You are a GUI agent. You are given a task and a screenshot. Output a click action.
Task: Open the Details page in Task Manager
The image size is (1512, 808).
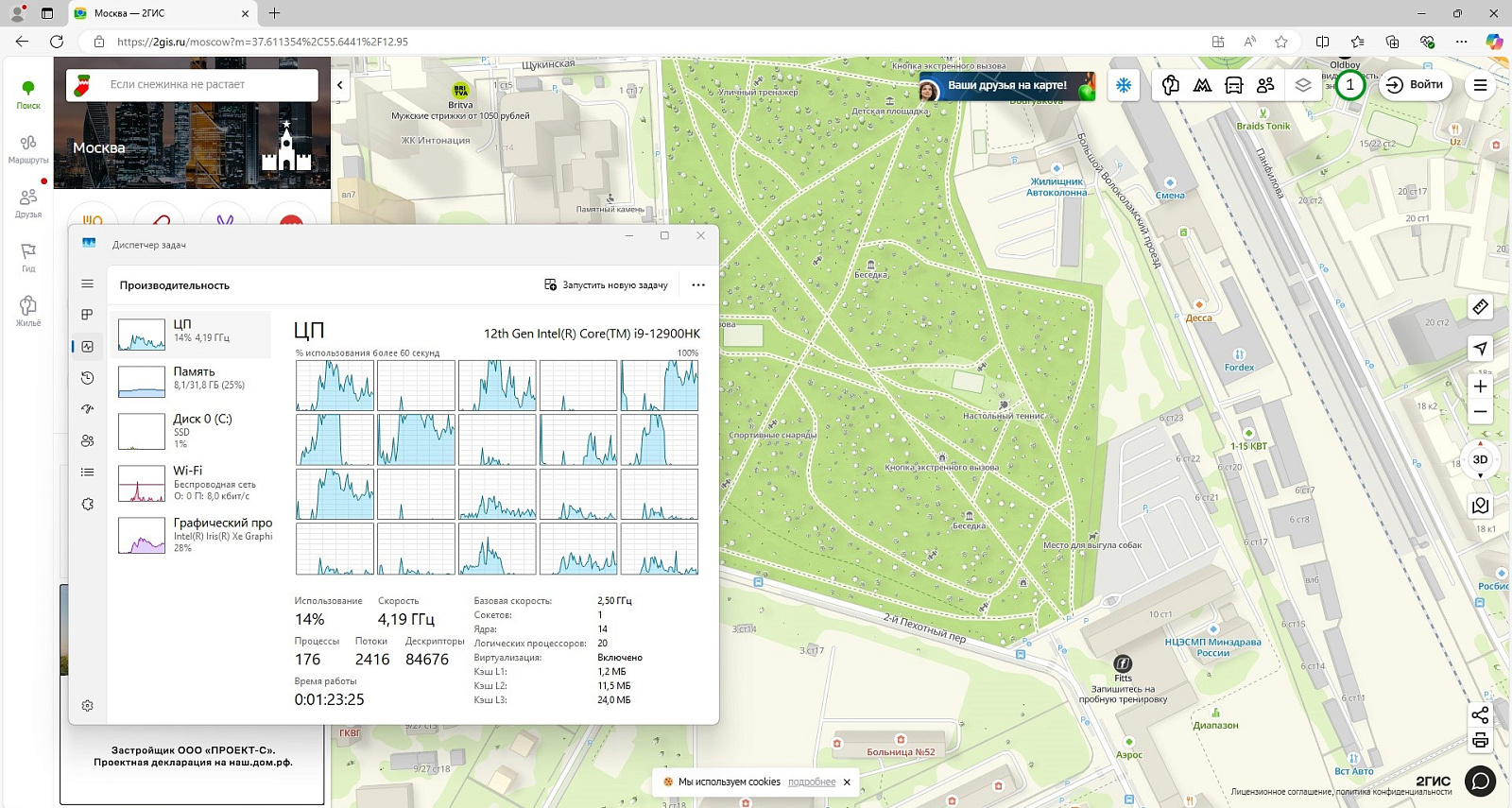(x=88, y=473)
